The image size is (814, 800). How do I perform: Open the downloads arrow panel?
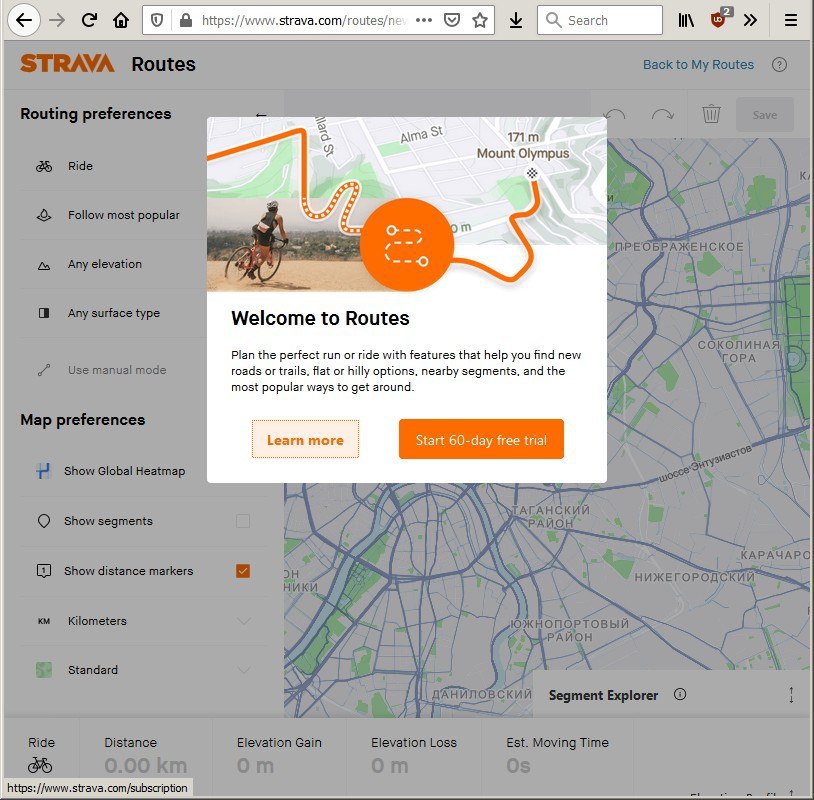tap(516, 20)
